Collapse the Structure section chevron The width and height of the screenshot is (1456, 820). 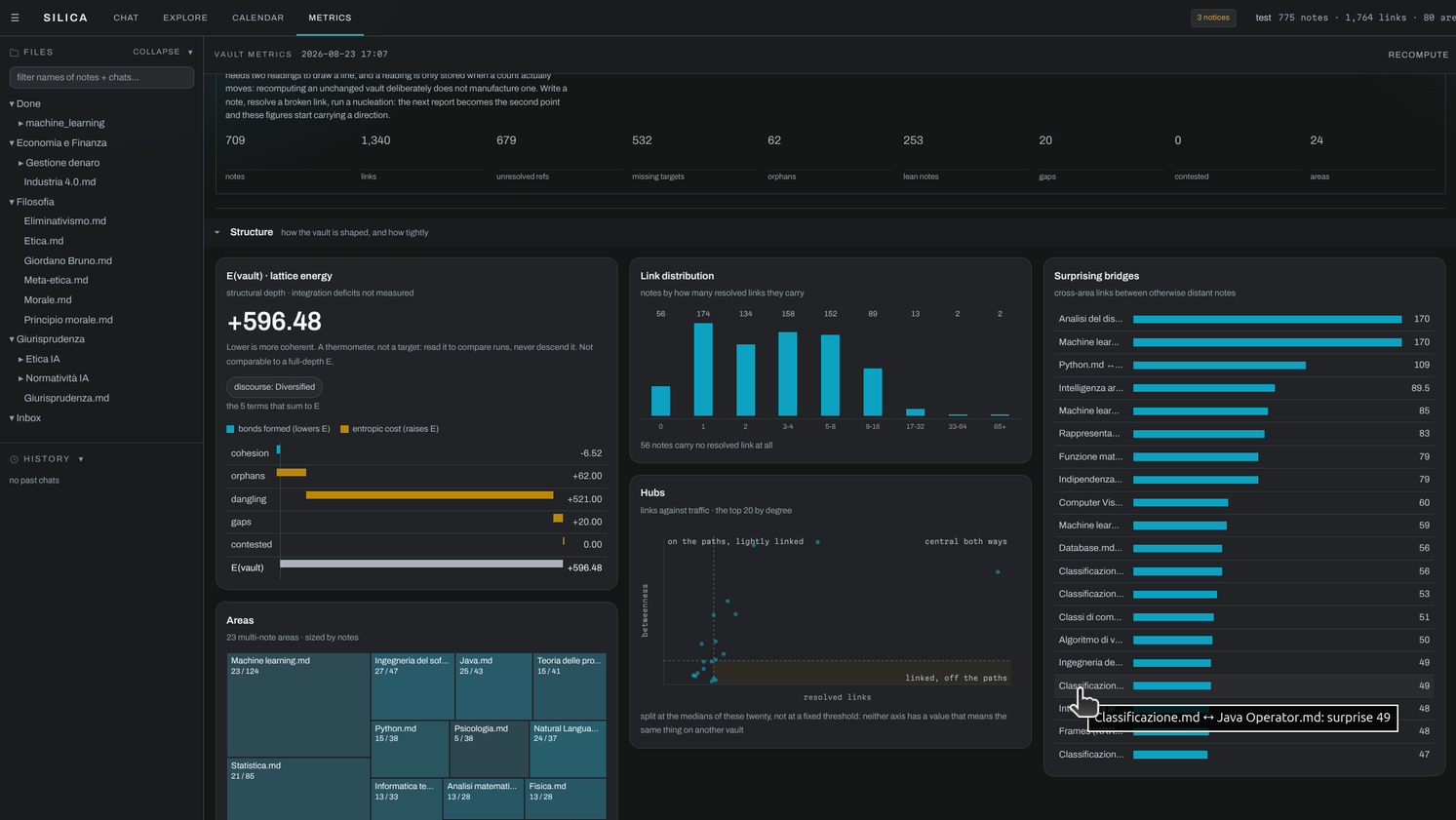click(x=217, y=232)
